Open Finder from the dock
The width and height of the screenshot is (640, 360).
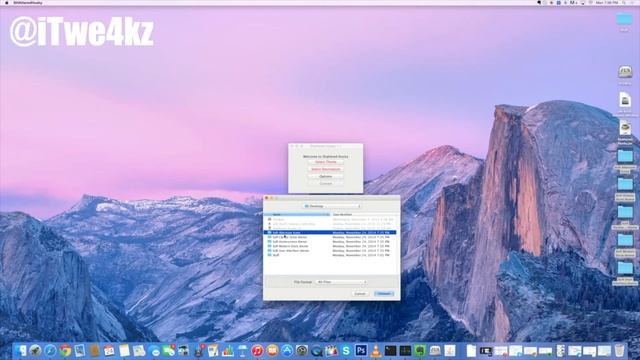pos(20,350)
